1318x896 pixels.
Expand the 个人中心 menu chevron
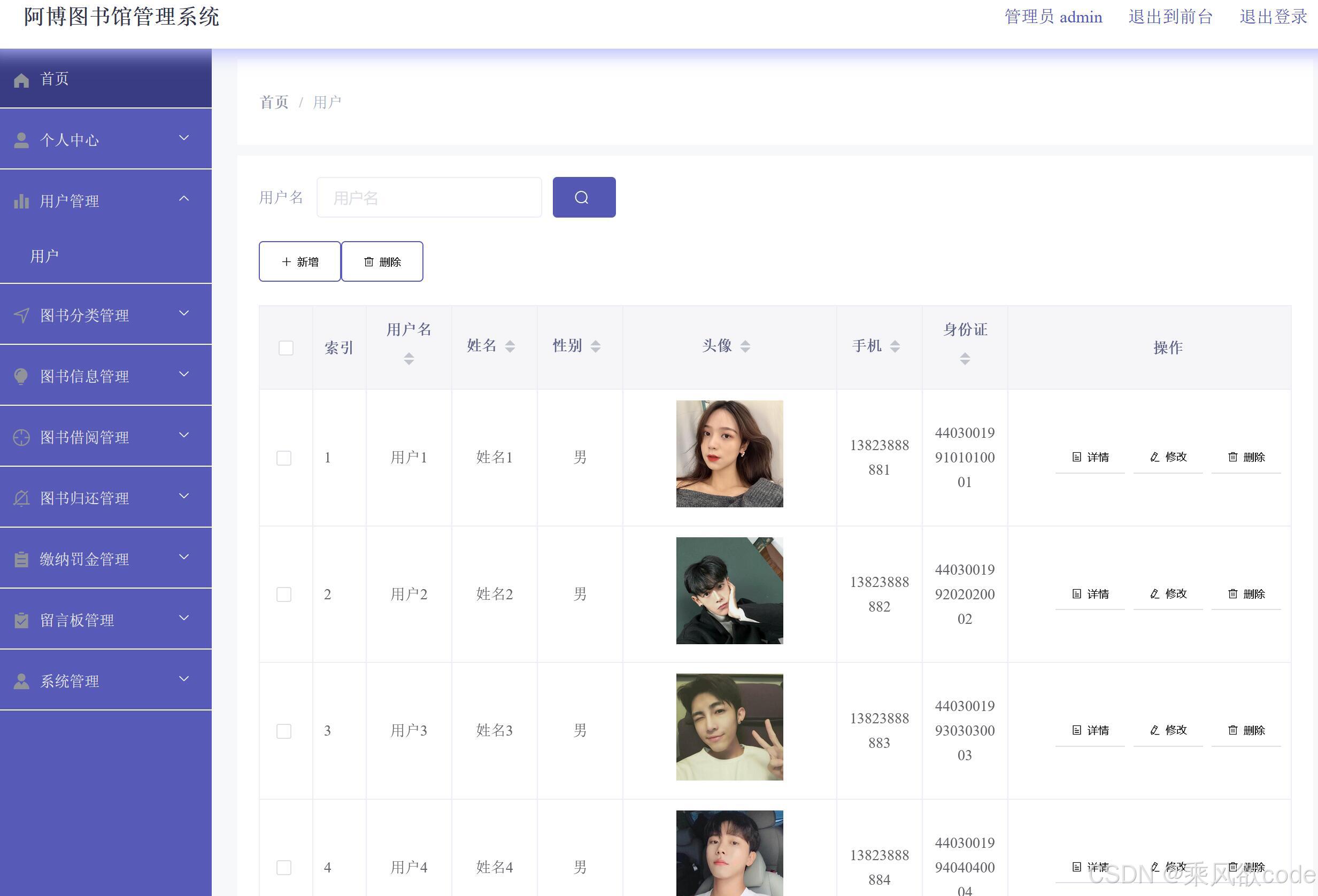[184, 138]
